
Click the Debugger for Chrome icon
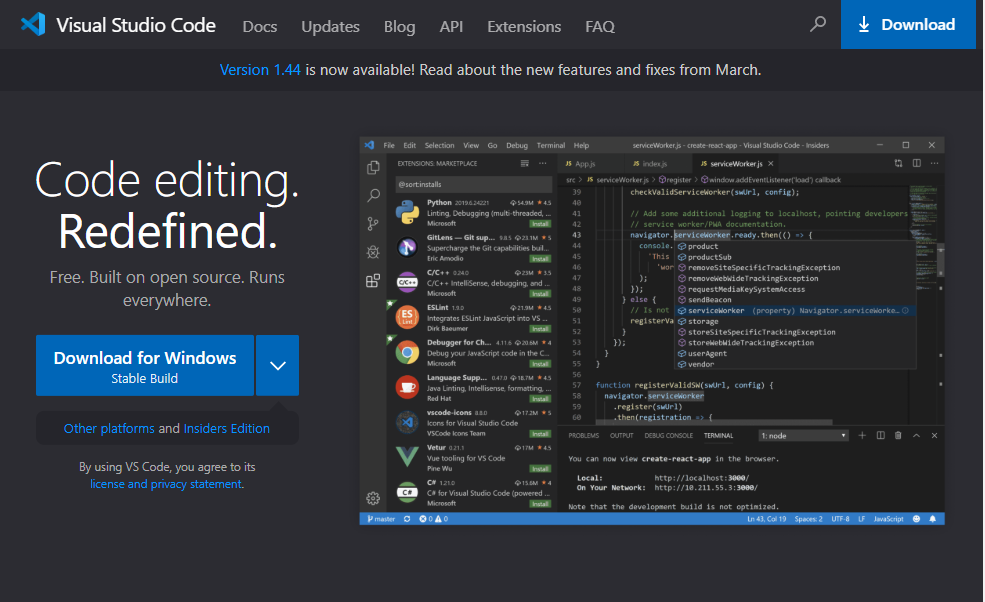click(x=407, y=353)
